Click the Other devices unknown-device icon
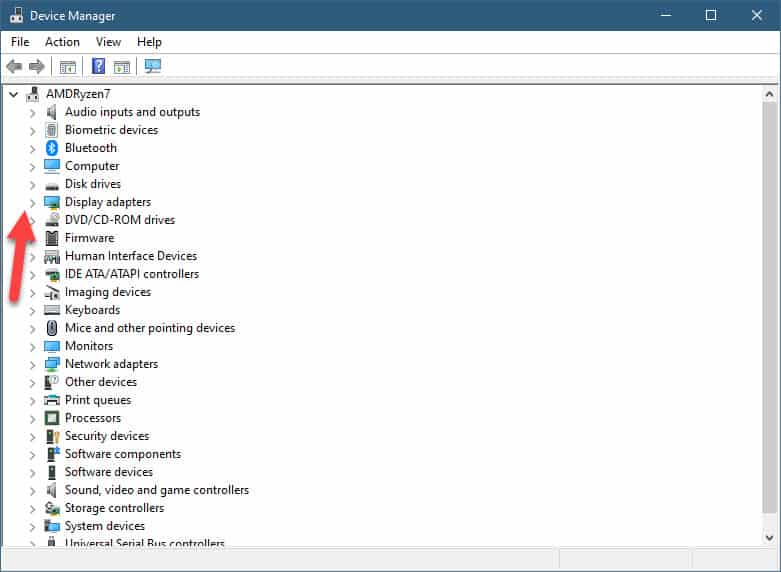The image size is (781, 572). [x=52, y=382]
